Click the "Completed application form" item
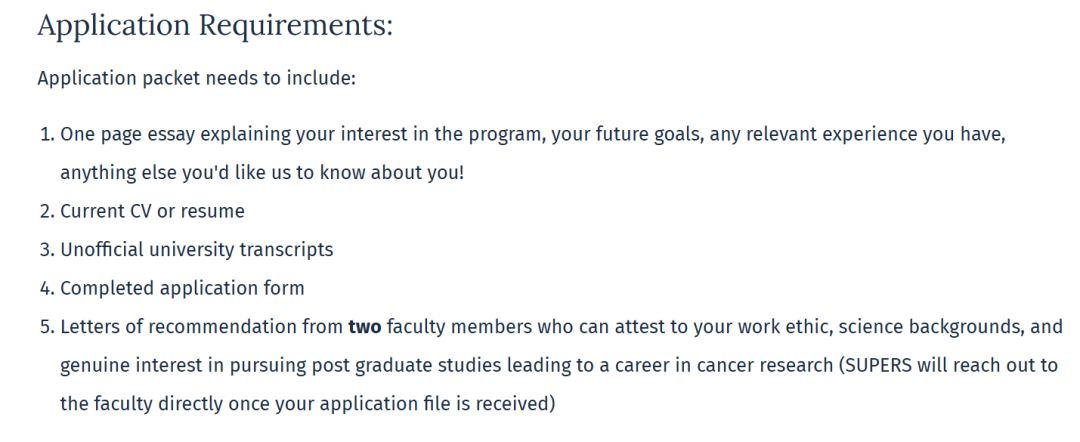The height and width of the screenshot is (442, 1080). coord(182,289)
